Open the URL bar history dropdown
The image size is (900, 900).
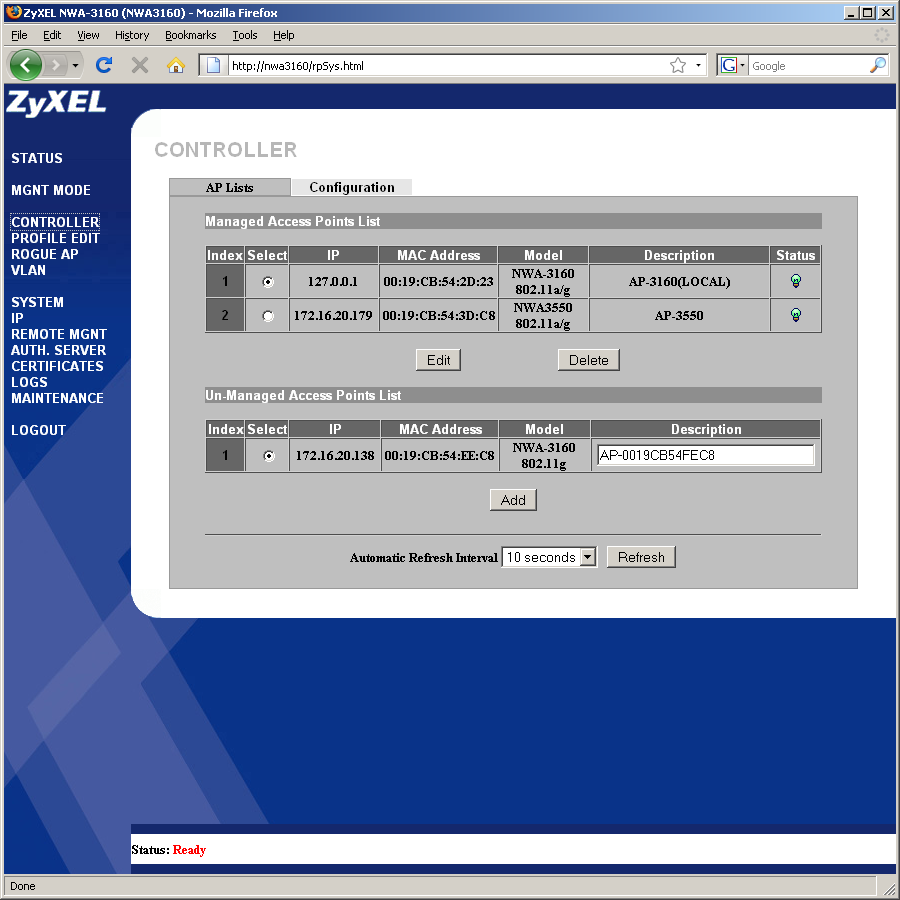click(698, 65)
